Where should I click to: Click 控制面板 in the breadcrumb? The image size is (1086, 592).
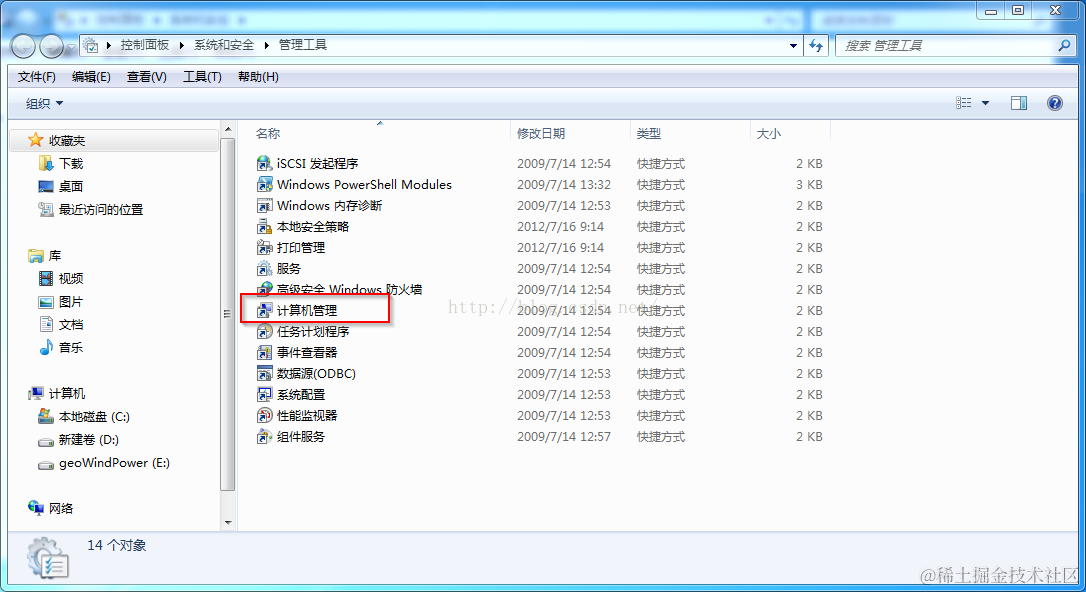pyautogui.click(x=145, y=45)
